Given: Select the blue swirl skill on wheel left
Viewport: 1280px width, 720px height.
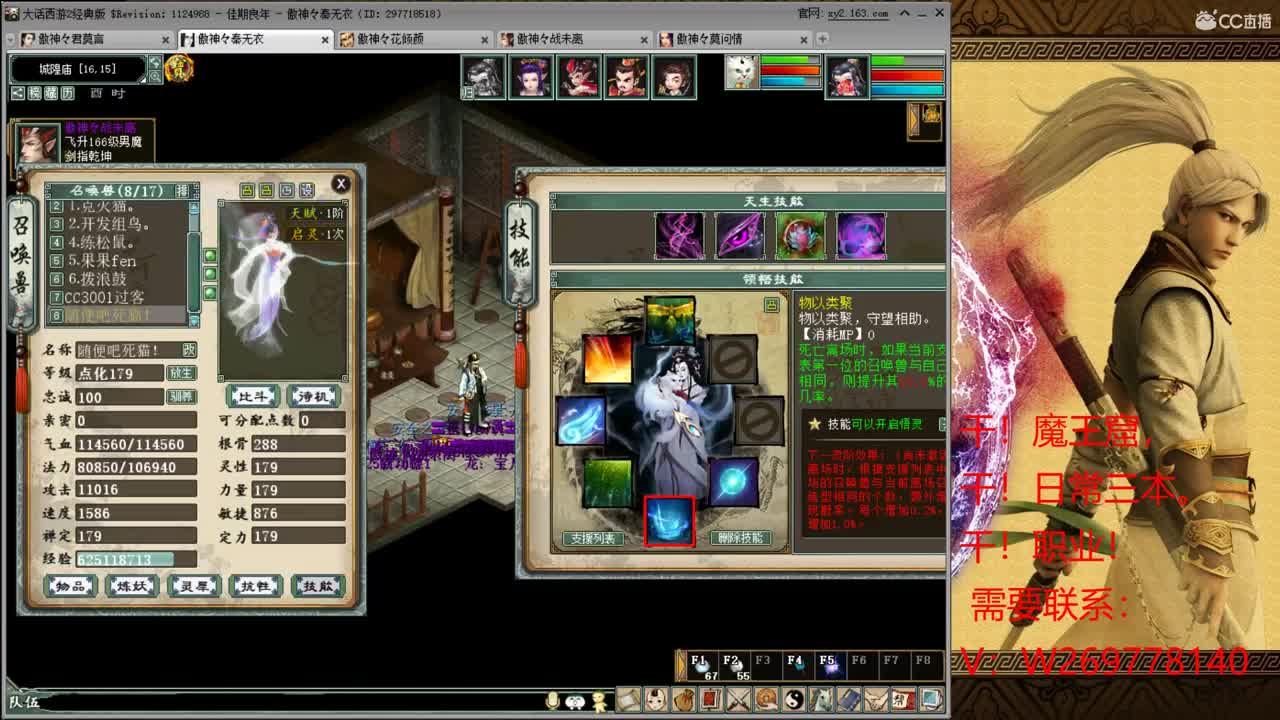Looking at the screenshot, I should point(581,420).
